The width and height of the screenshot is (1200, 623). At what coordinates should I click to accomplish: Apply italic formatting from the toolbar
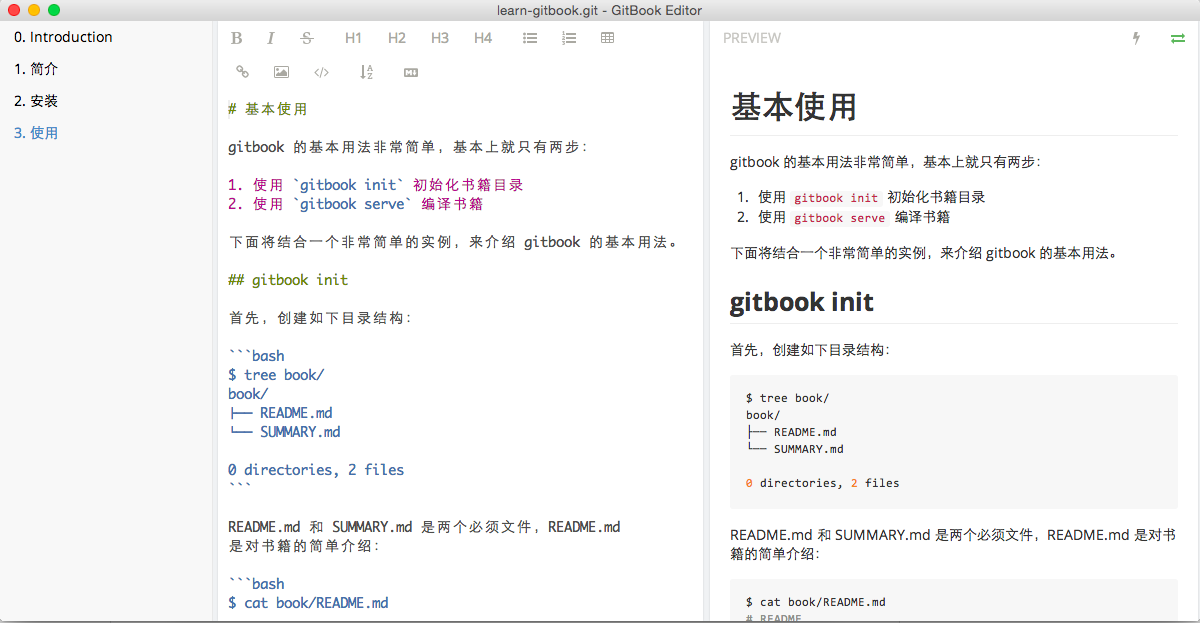point(270,38)
